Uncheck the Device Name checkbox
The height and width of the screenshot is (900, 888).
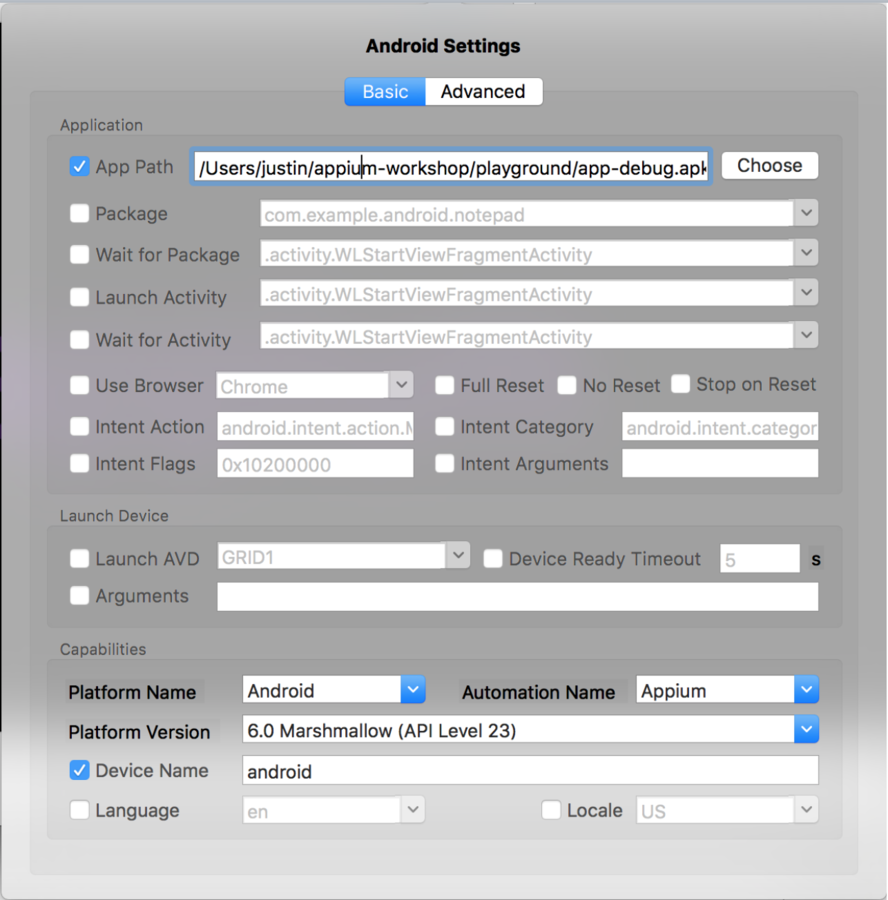[79, 770]
